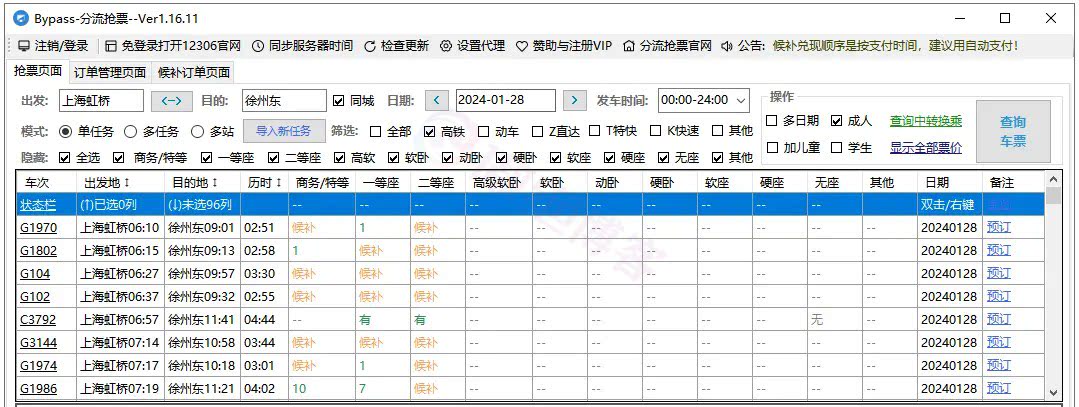Open the 查询中转换乘 link

(926, 121)
